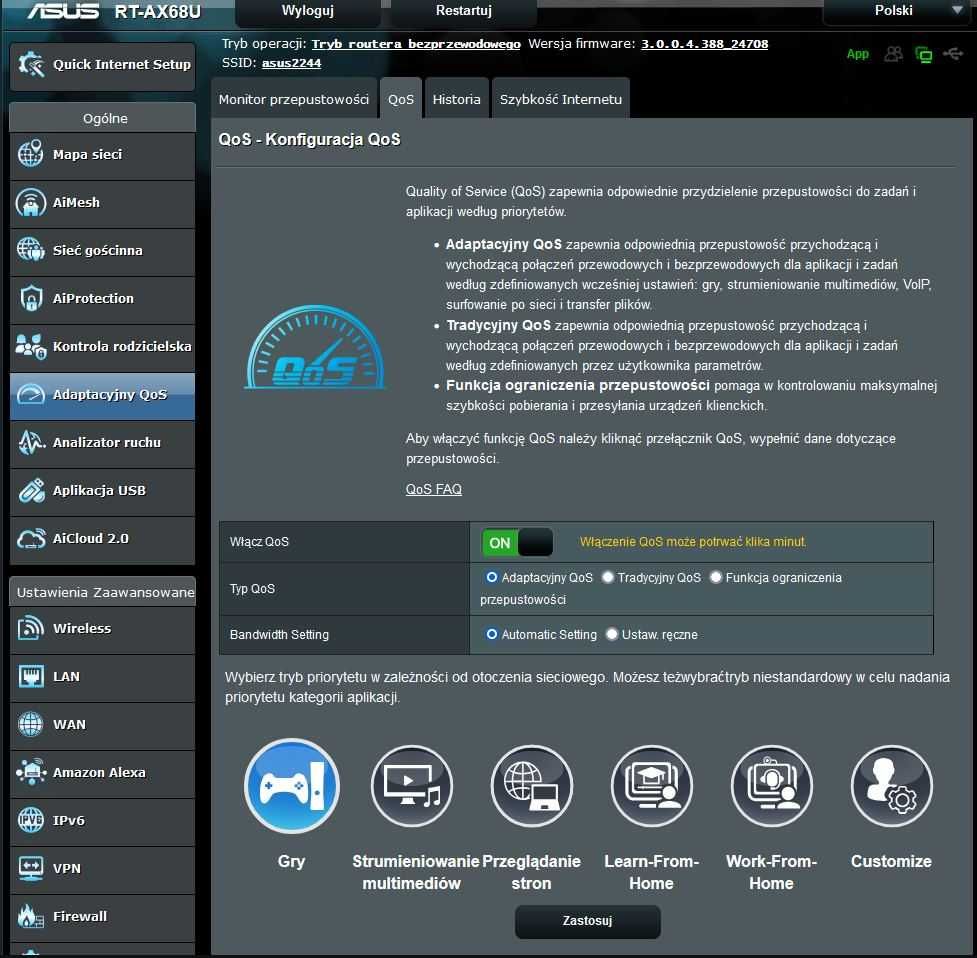The width and height of the screenshot is (977, 958).
Task: Select Work-From-Home priority icon
Action: (771, 786)
